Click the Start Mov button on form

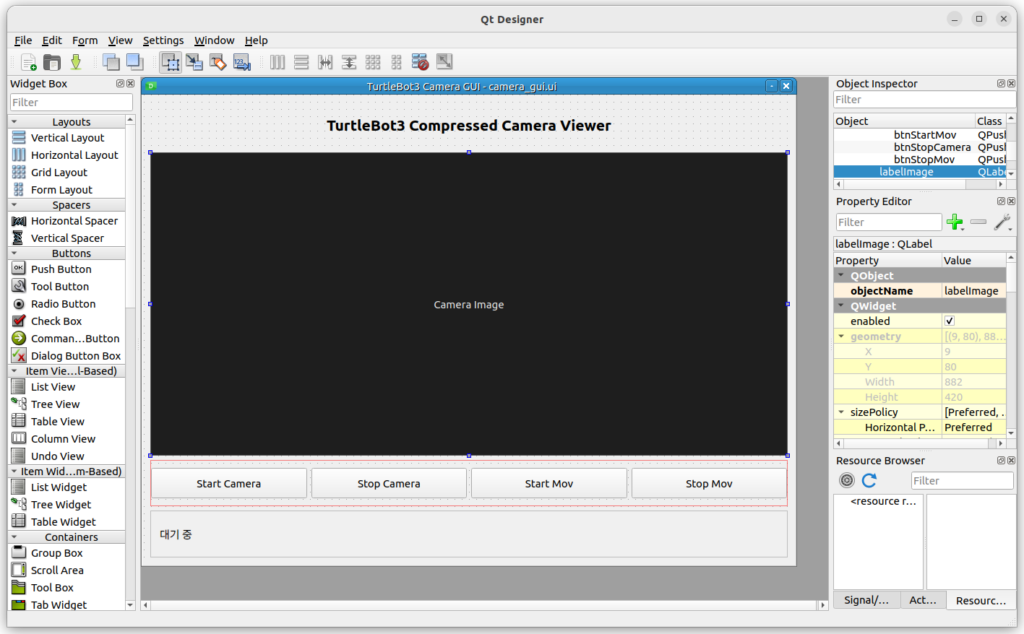pos(549,484)
